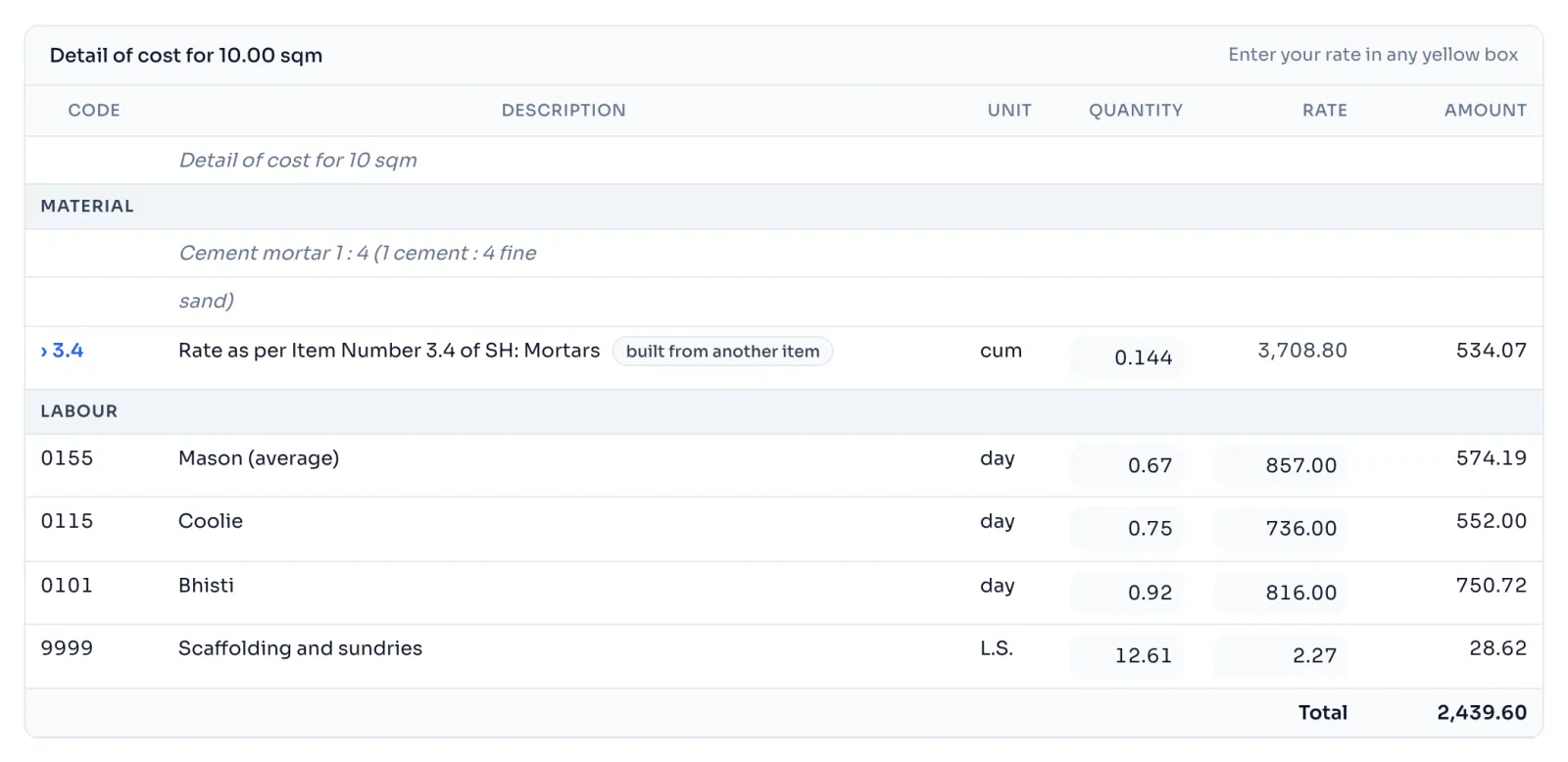Select labour code 0101
Viewport: 1568px width, 762px height.
(x=67, y=586)
